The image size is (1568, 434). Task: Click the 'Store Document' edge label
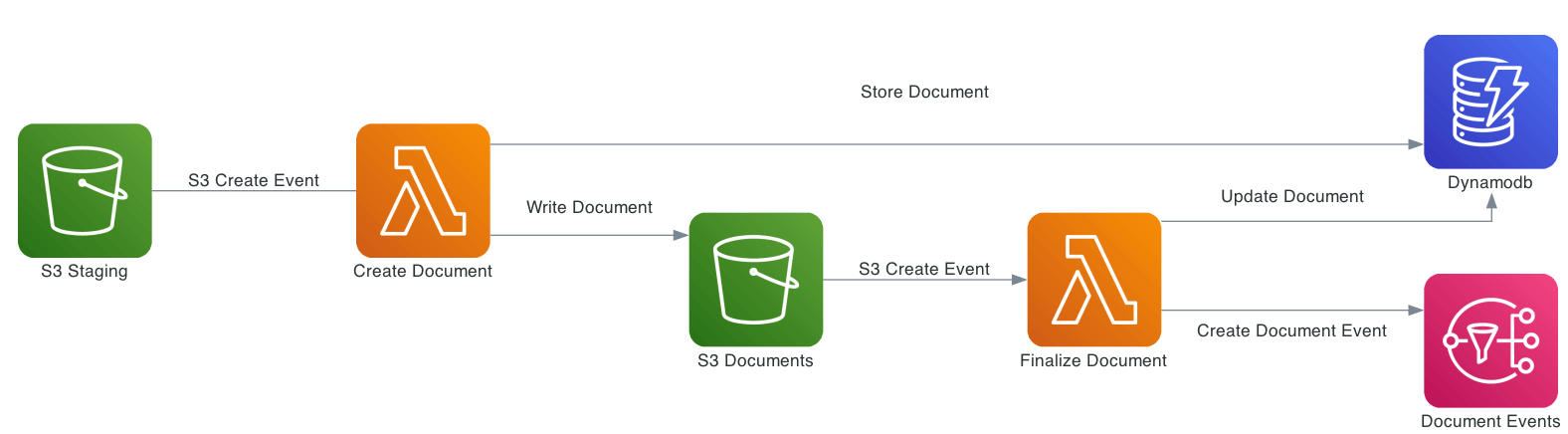point(924,92)
